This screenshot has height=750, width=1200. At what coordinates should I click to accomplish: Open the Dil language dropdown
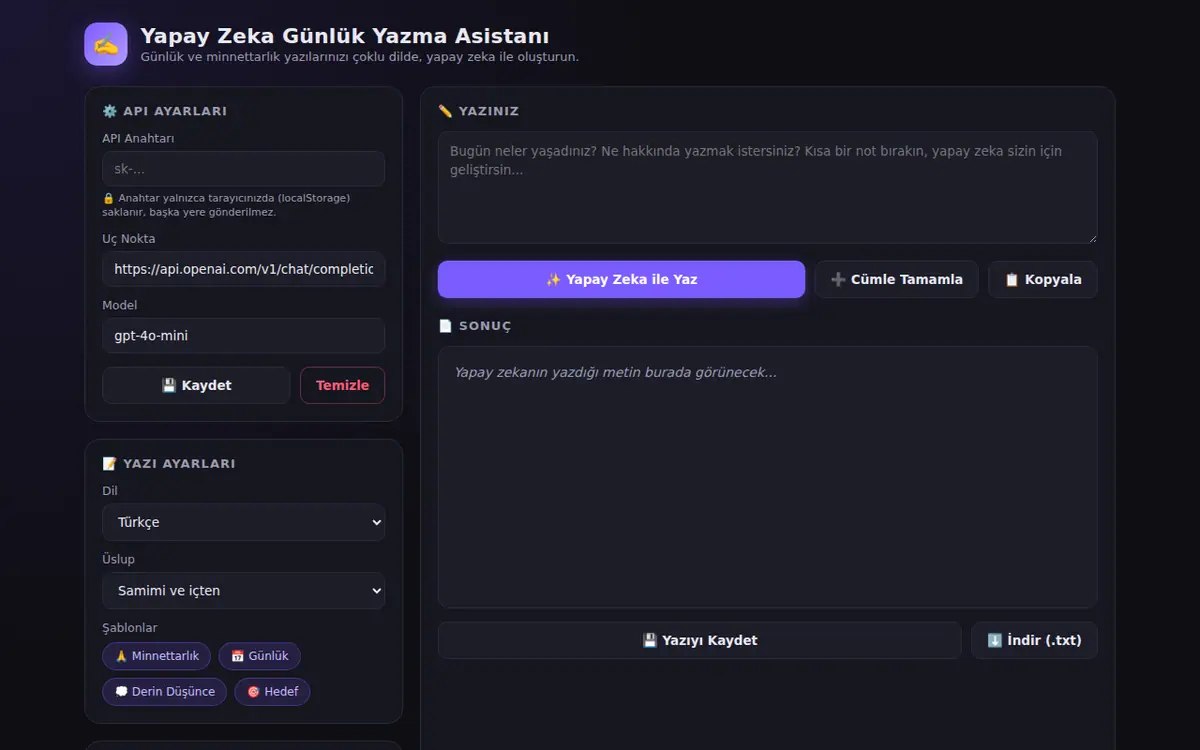click(243, 522)
